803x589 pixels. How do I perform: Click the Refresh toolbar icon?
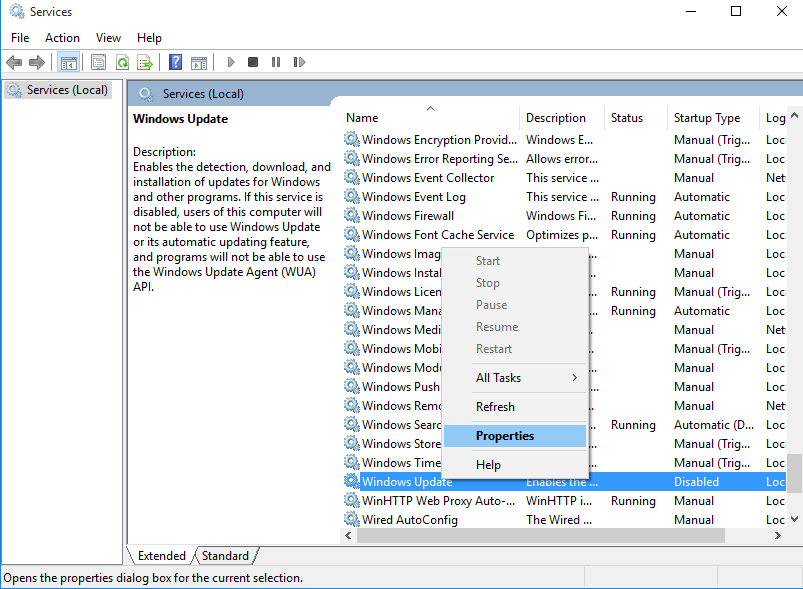122,62
